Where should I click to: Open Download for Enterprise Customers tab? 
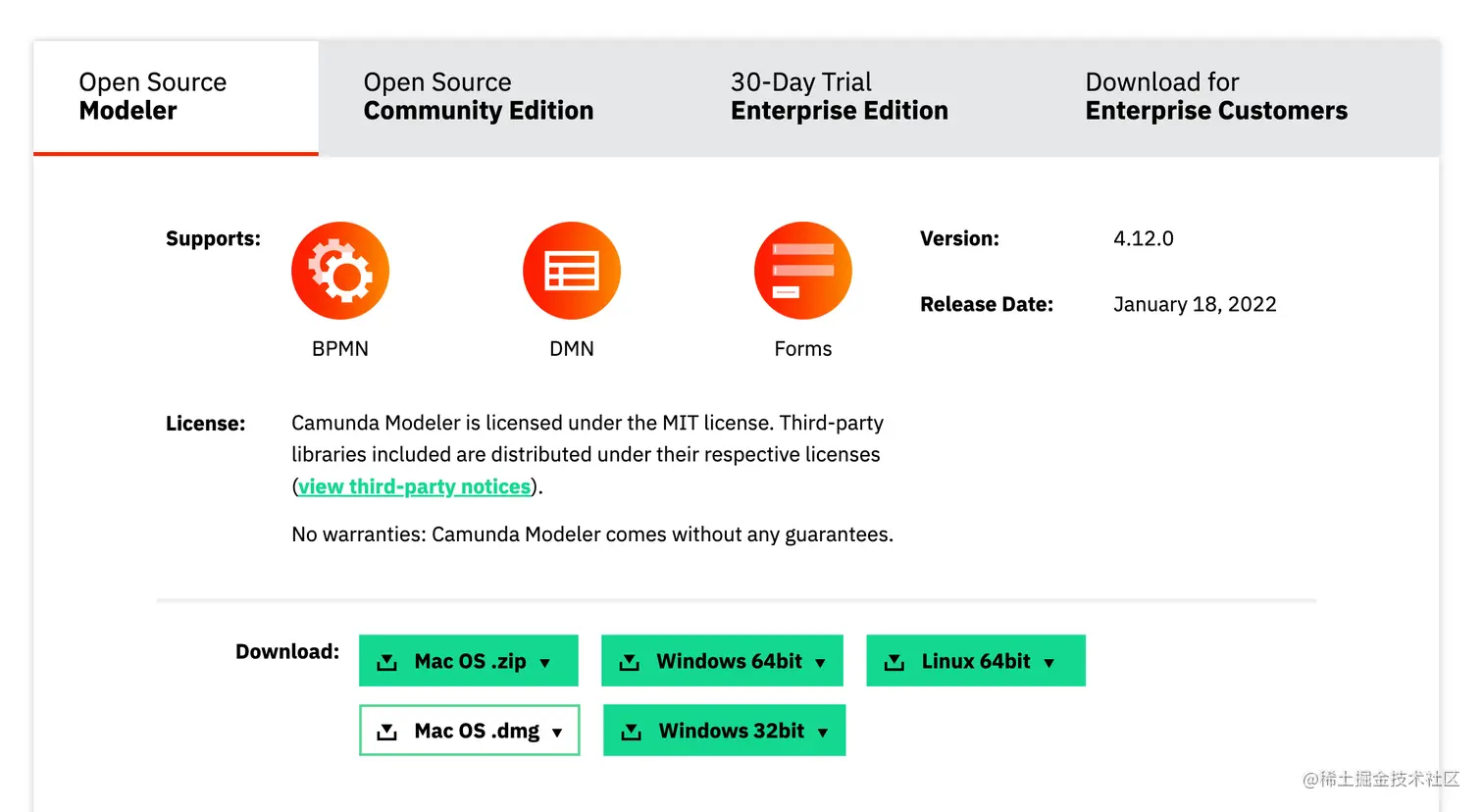1216,97
